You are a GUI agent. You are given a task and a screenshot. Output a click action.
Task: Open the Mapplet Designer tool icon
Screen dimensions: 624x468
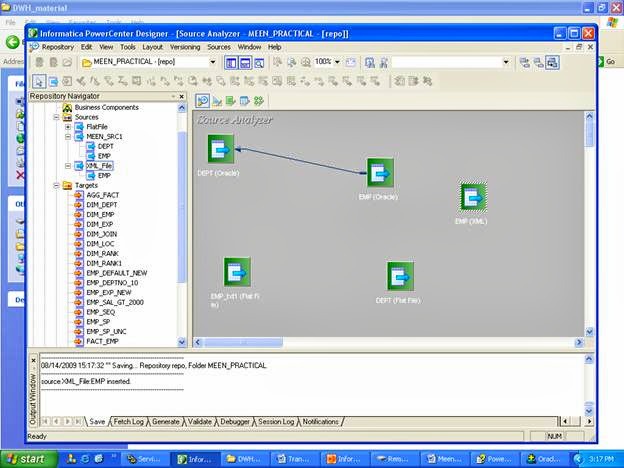[245, 101]
